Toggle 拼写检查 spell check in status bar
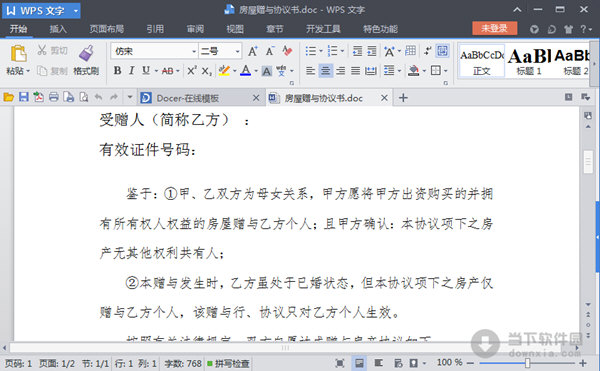The image size is (600, 371). point(228,363)
